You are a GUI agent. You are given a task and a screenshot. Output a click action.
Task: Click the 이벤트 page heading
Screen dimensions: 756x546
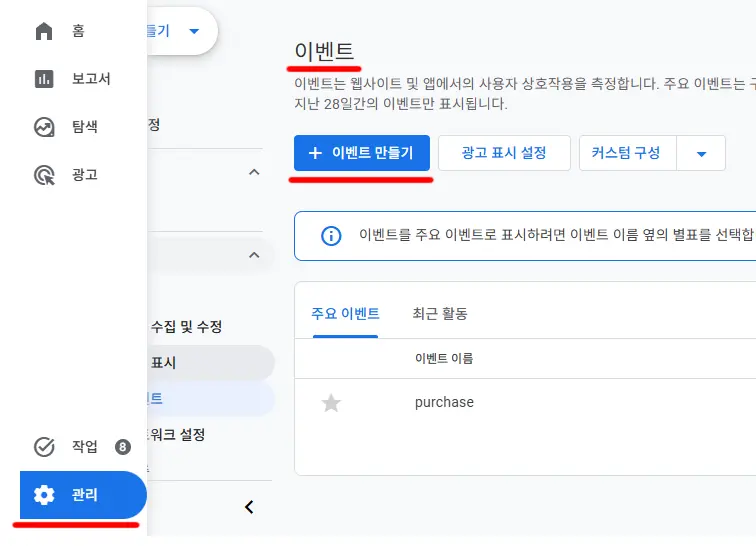324,51
